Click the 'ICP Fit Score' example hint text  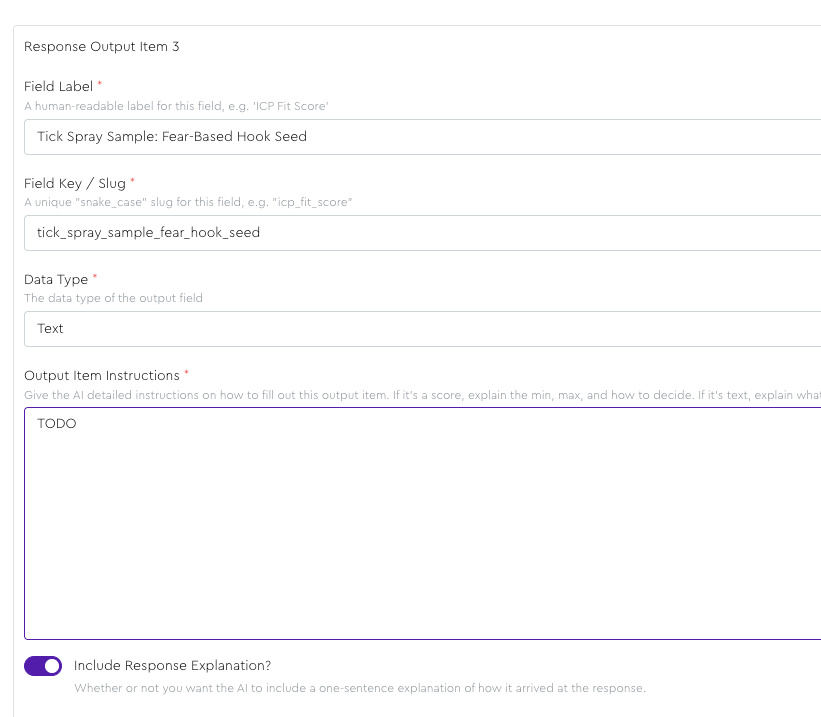click(177, 106)
